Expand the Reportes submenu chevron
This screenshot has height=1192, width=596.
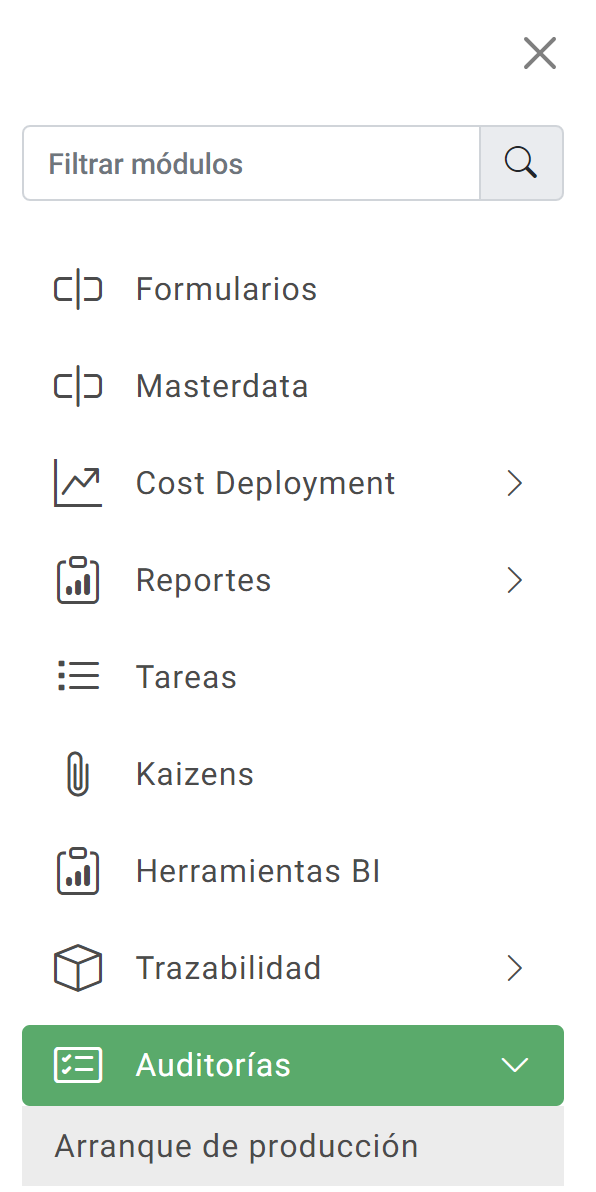(515, 580)
